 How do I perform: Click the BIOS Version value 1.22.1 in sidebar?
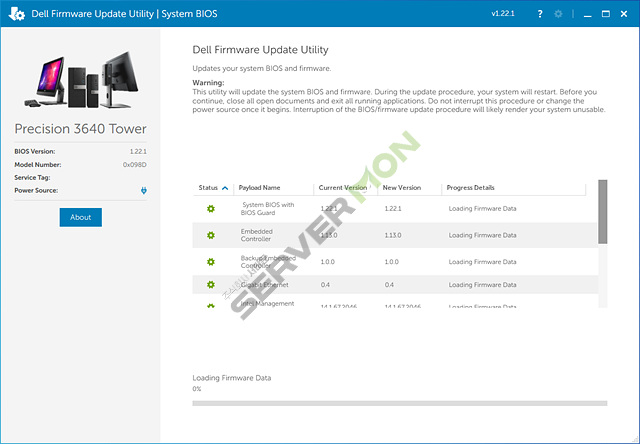pos(138,151)
